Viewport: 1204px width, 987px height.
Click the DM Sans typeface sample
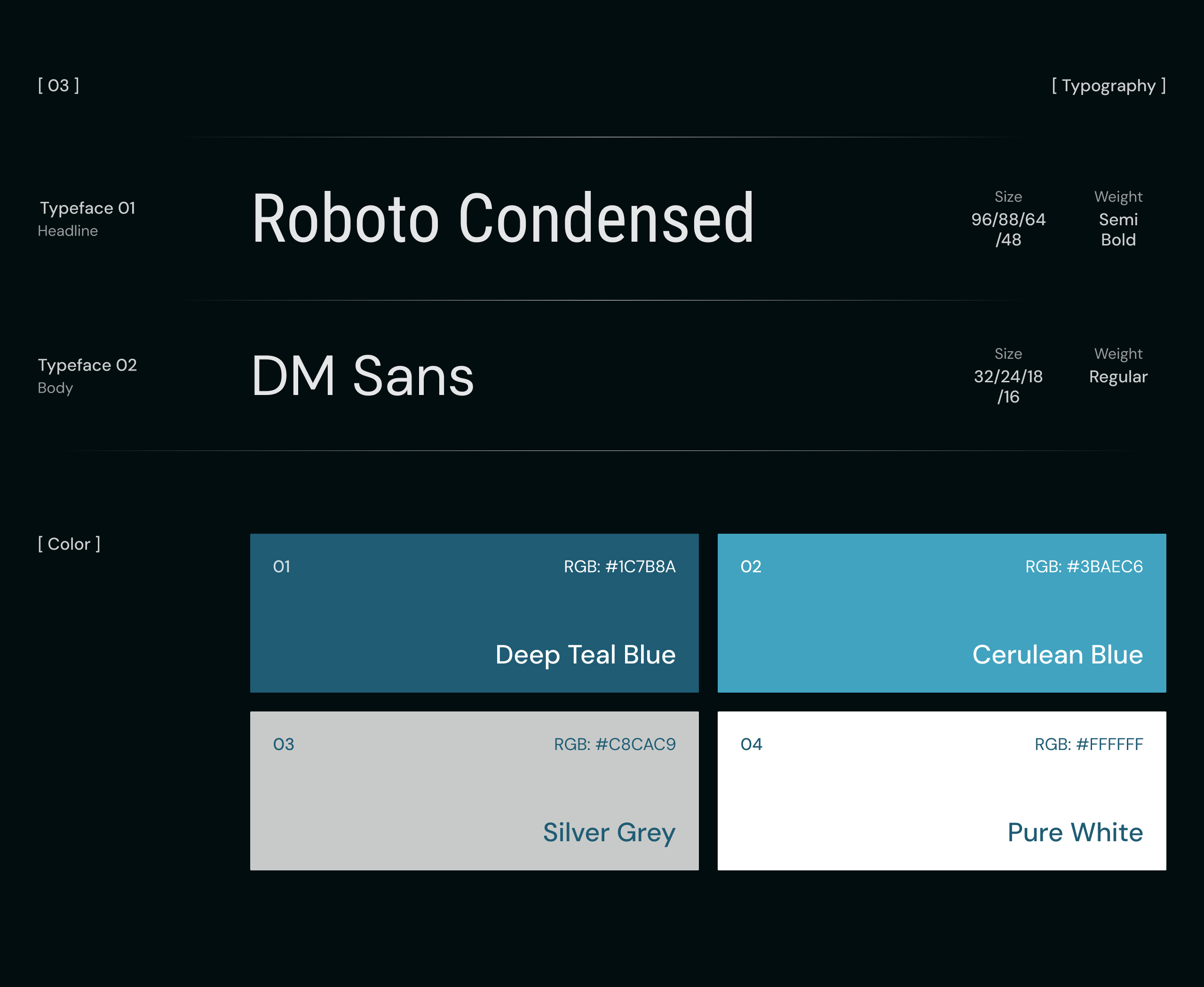pyautogui.click(x=363, y=376)
